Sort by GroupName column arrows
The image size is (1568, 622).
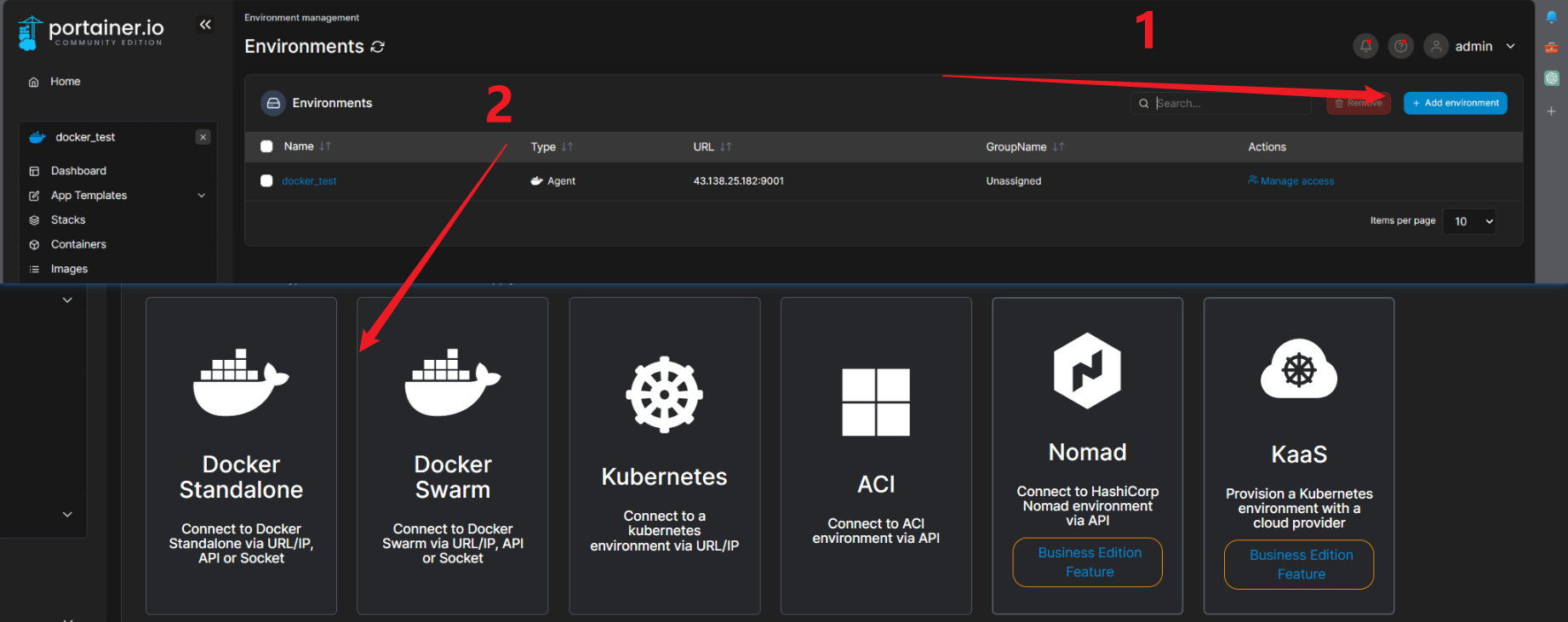1057,146
